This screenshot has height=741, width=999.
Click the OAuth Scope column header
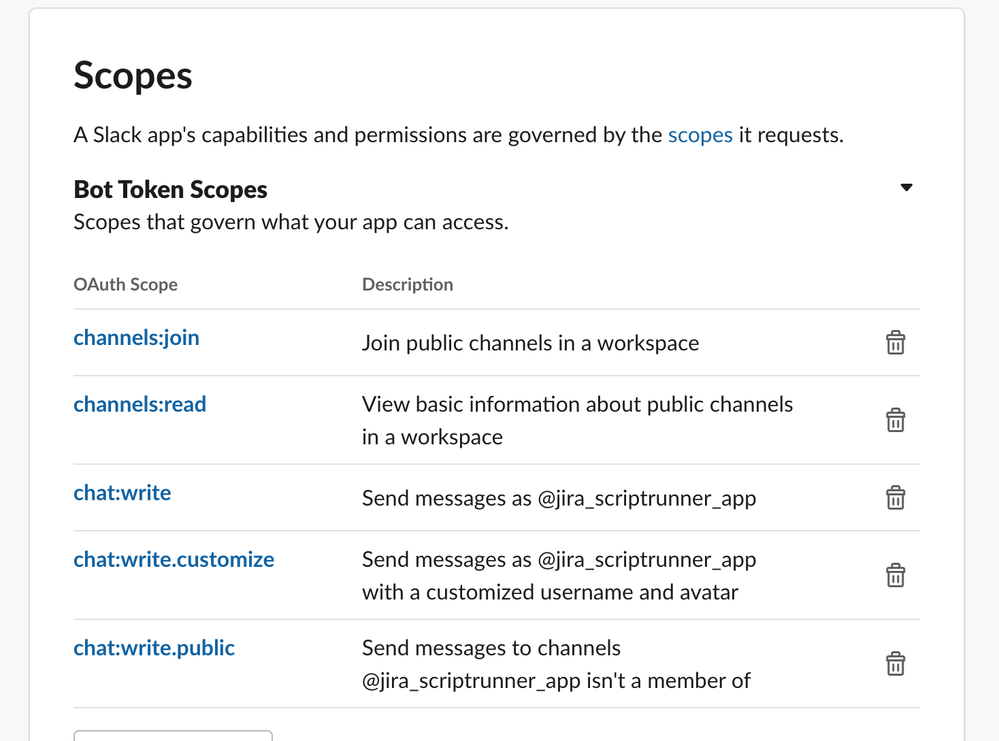click(x=126, y=284)
